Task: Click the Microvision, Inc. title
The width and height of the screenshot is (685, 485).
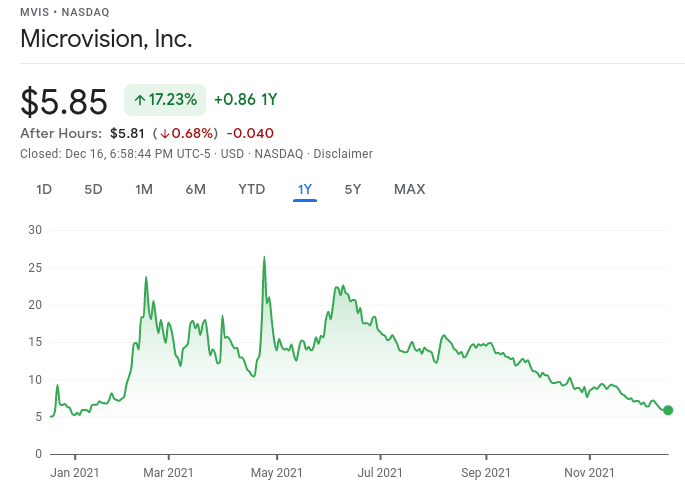Action: pyautogui.click(x=106, y=40)
